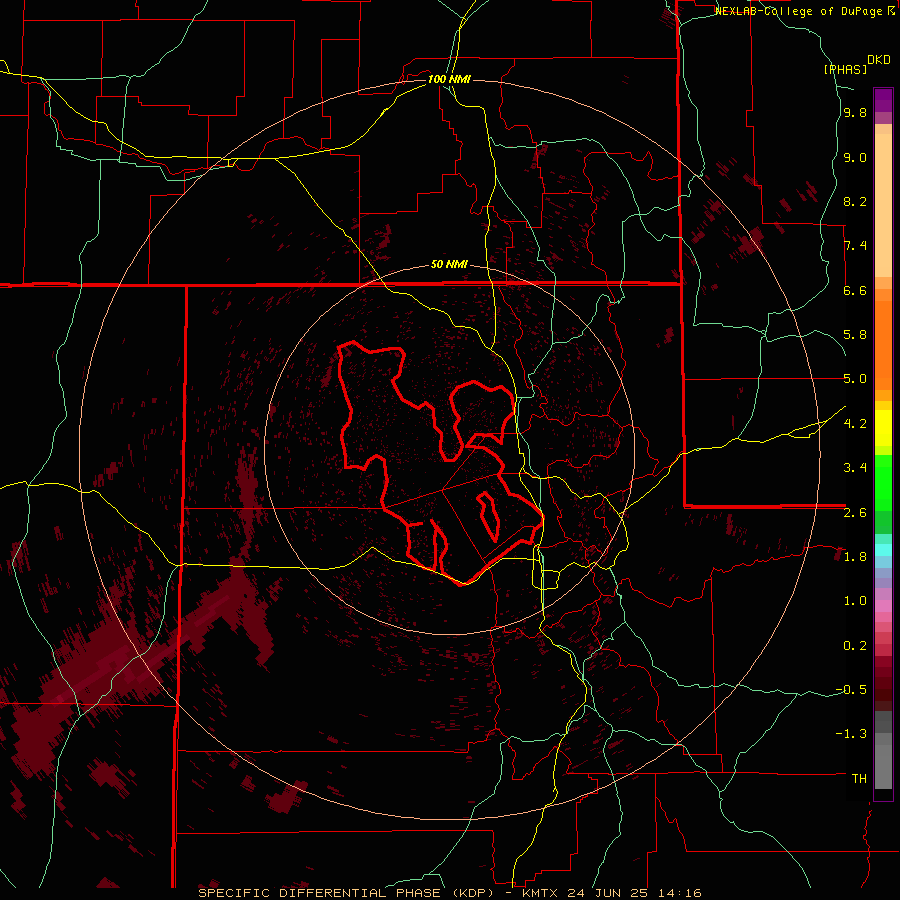Click the 9.8 legend value
The width and height of the screenshot is (900, 900).
pos(855,113)
